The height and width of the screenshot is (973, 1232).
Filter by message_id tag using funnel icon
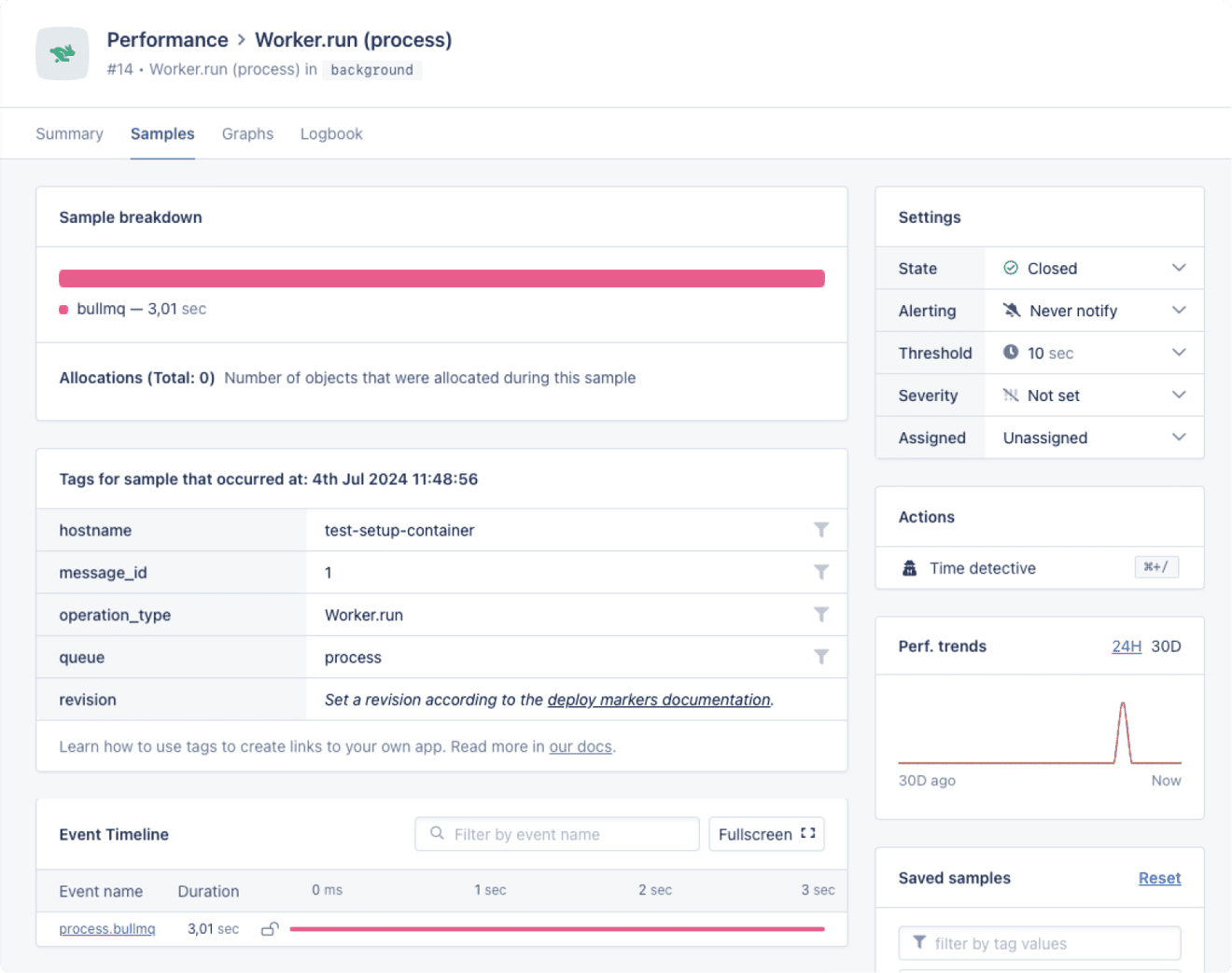point(821,572)
